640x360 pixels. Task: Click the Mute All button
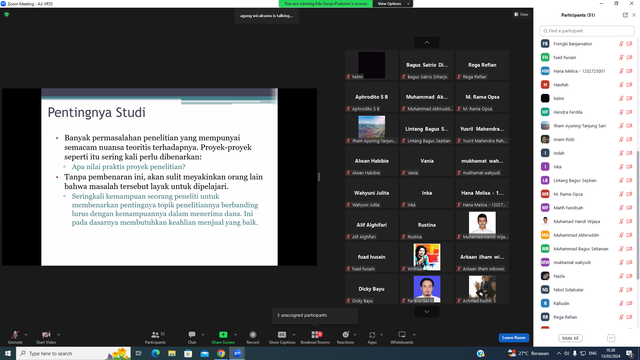570,338
